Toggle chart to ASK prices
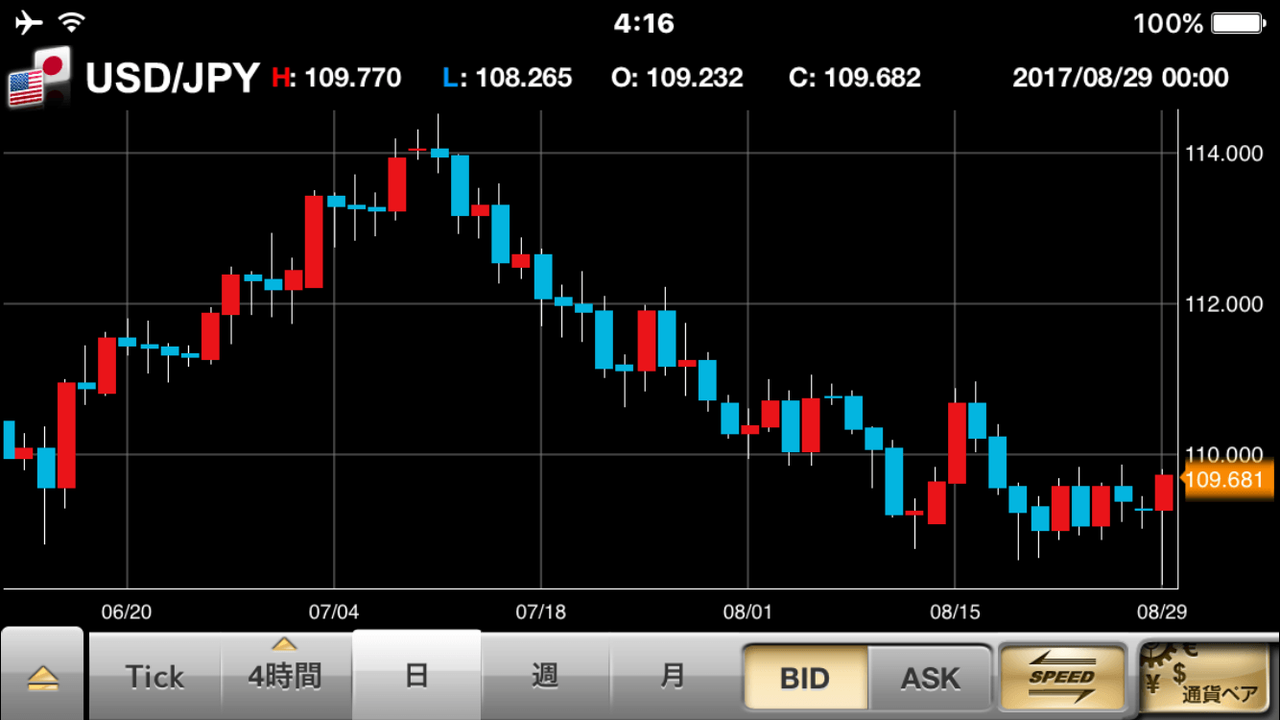Image resolution: width=1280 pixels, height=720 pixels. point(930,678)
